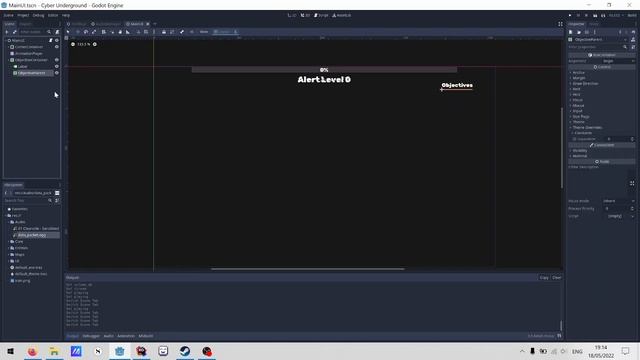Hide the Label node
Viewport: 640px width, 360px height.
[x=57, y=67]
